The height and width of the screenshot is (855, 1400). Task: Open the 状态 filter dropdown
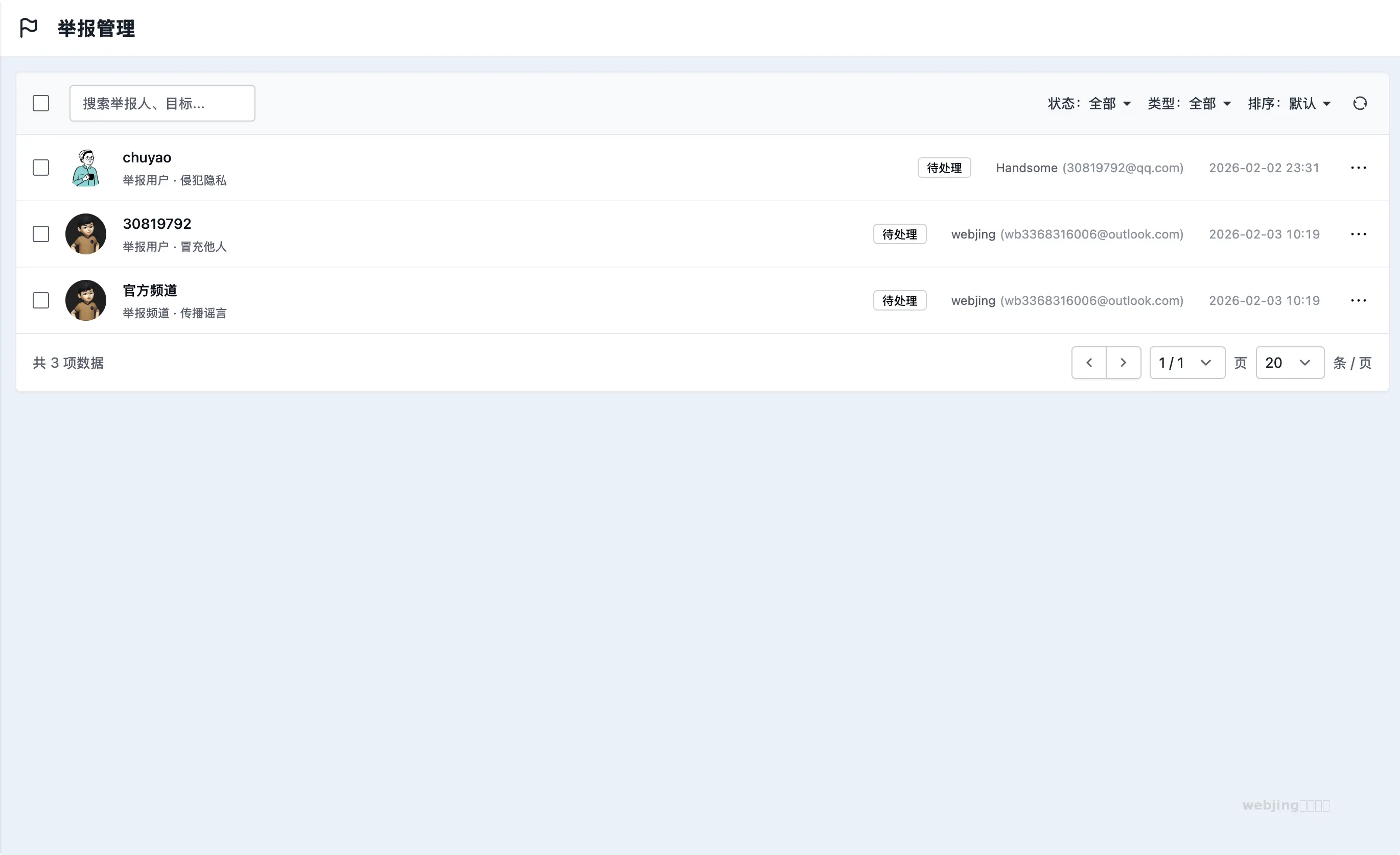(x=1089, y=103)
